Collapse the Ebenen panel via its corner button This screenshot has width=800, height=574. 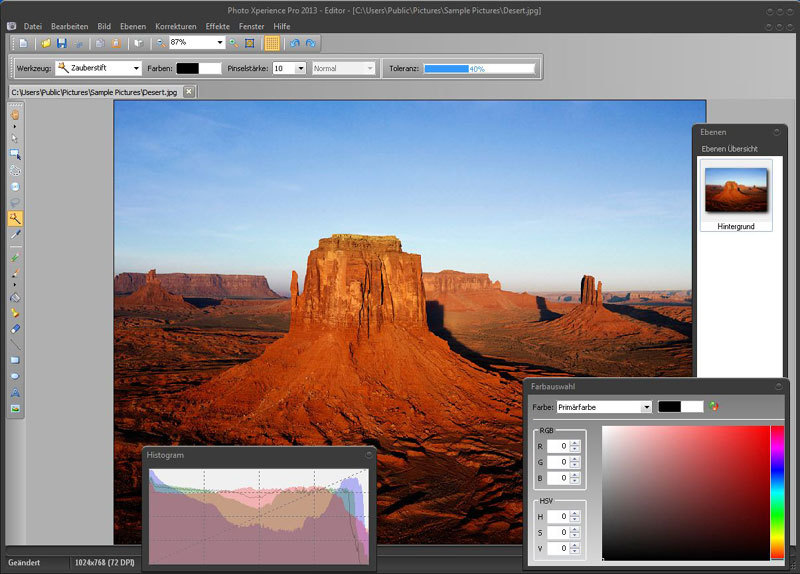[x=777, y=132]
